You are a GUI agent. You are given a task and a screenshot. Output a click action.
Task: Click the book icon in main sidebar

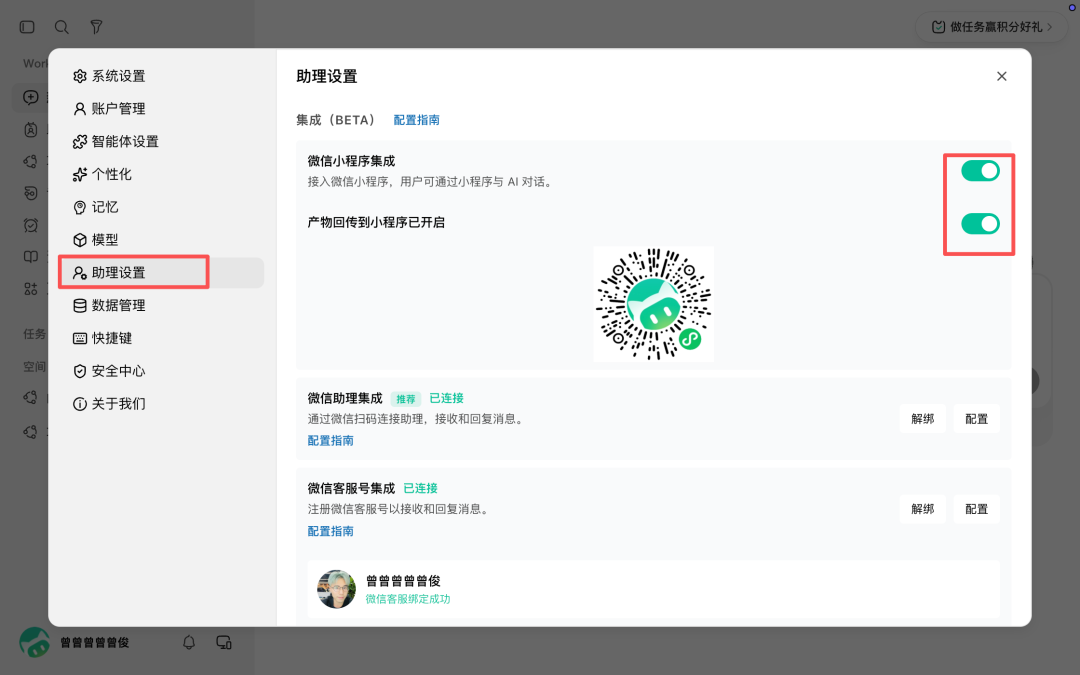[x=30, y=257]
